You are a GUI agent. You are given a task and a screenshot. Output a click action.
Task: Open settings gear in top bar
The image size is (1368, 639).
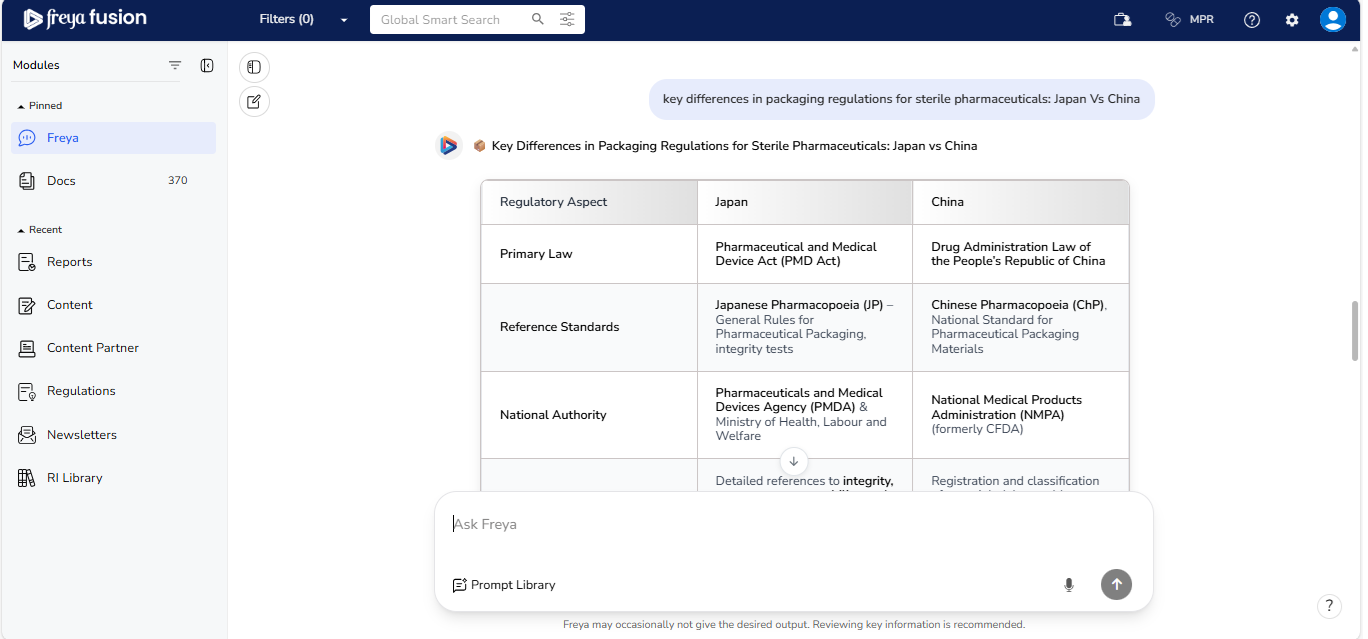point(1292,20)
